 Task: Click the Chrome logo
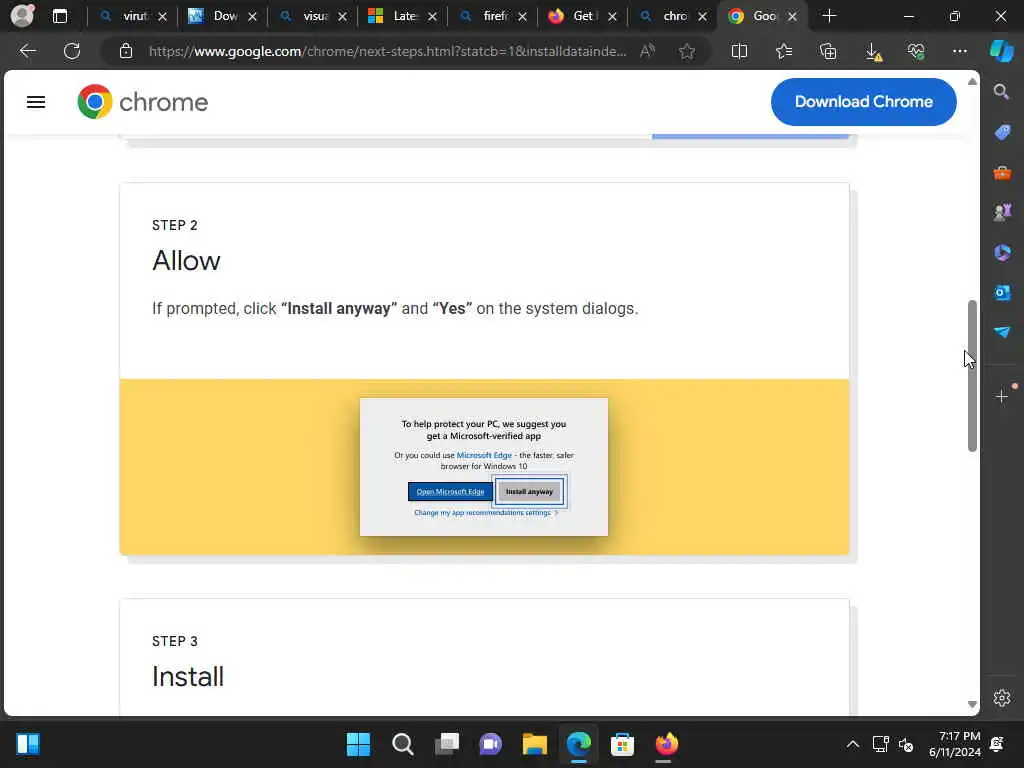(x=142, y=102)
